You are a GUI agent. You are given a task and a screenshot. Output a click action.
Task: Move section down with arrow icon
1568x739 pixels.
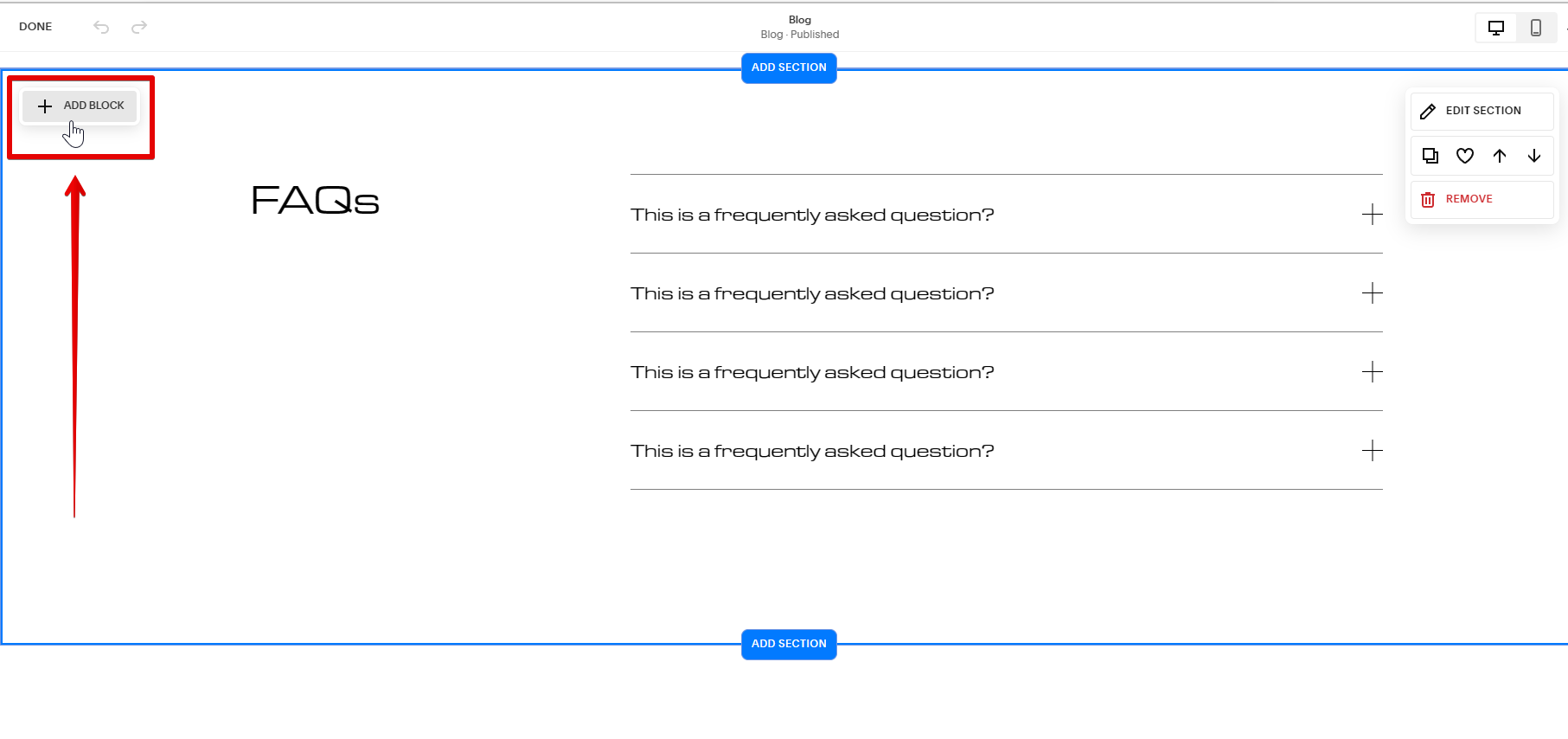(1534, 156)
